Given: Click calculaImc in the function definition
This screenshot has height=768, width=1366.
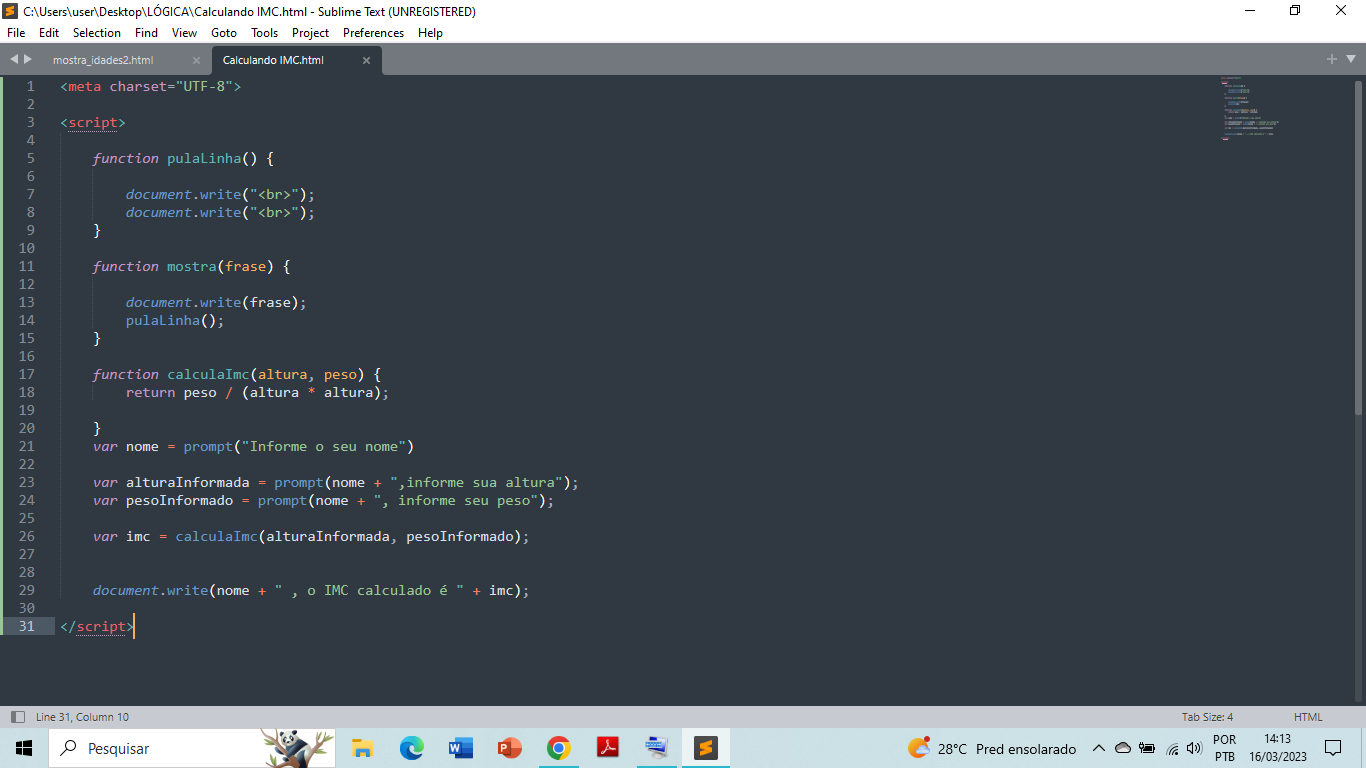Looking at the screenshot, I should 208,374.
